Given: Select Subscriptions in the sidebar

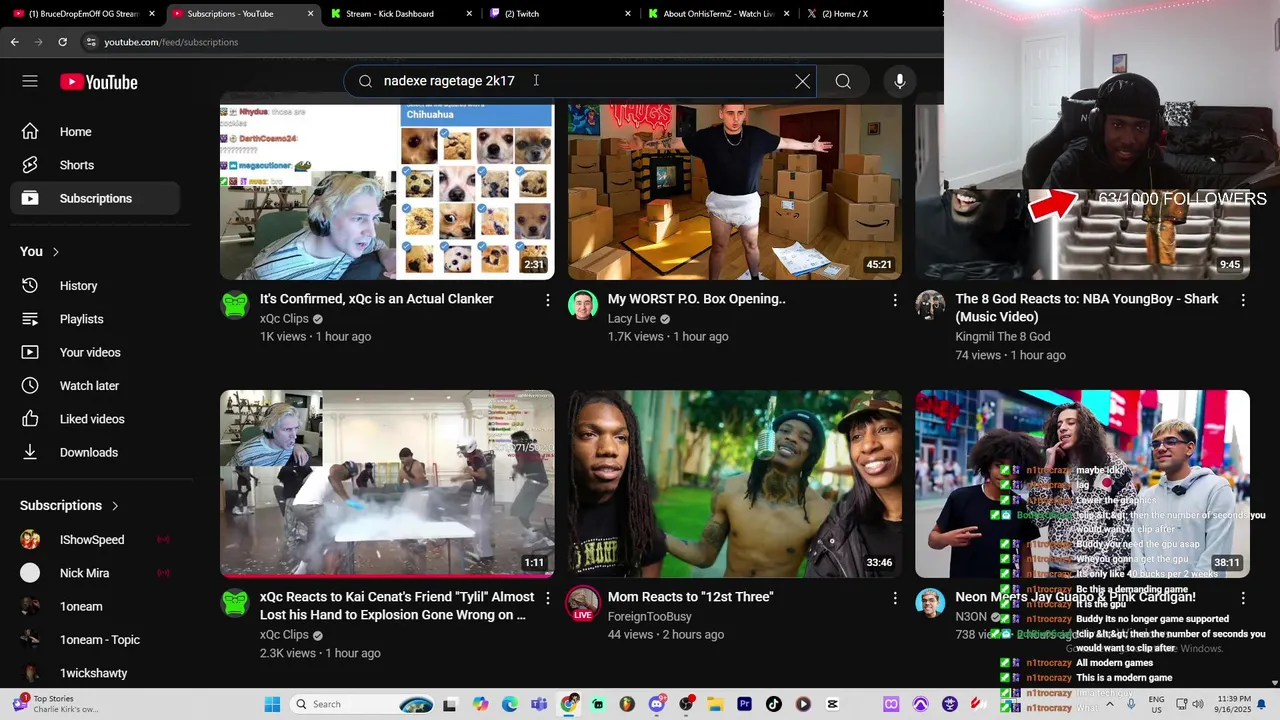Looking at the screenshot, I should click(95, 198).
